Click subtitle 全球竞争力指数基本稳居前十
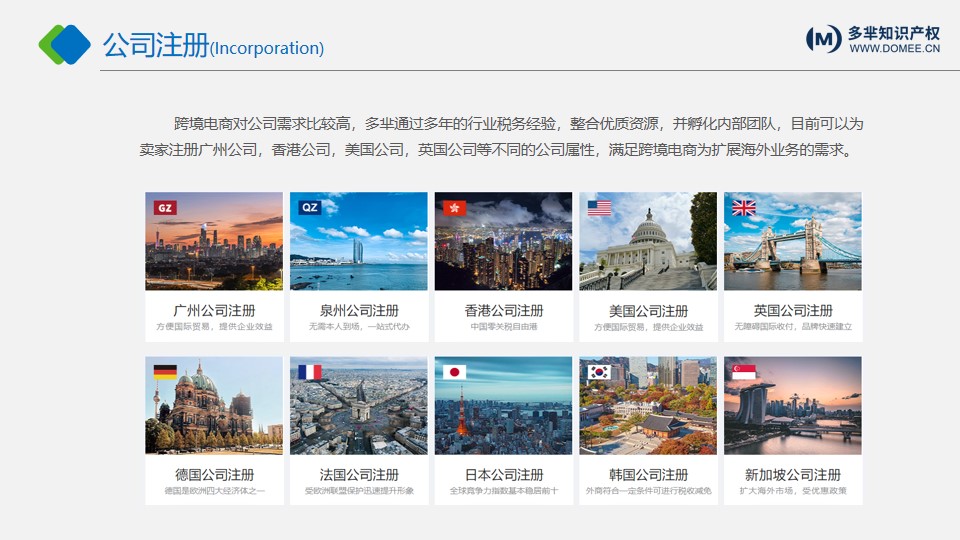The image size is (960, 540). click(503, 491)
